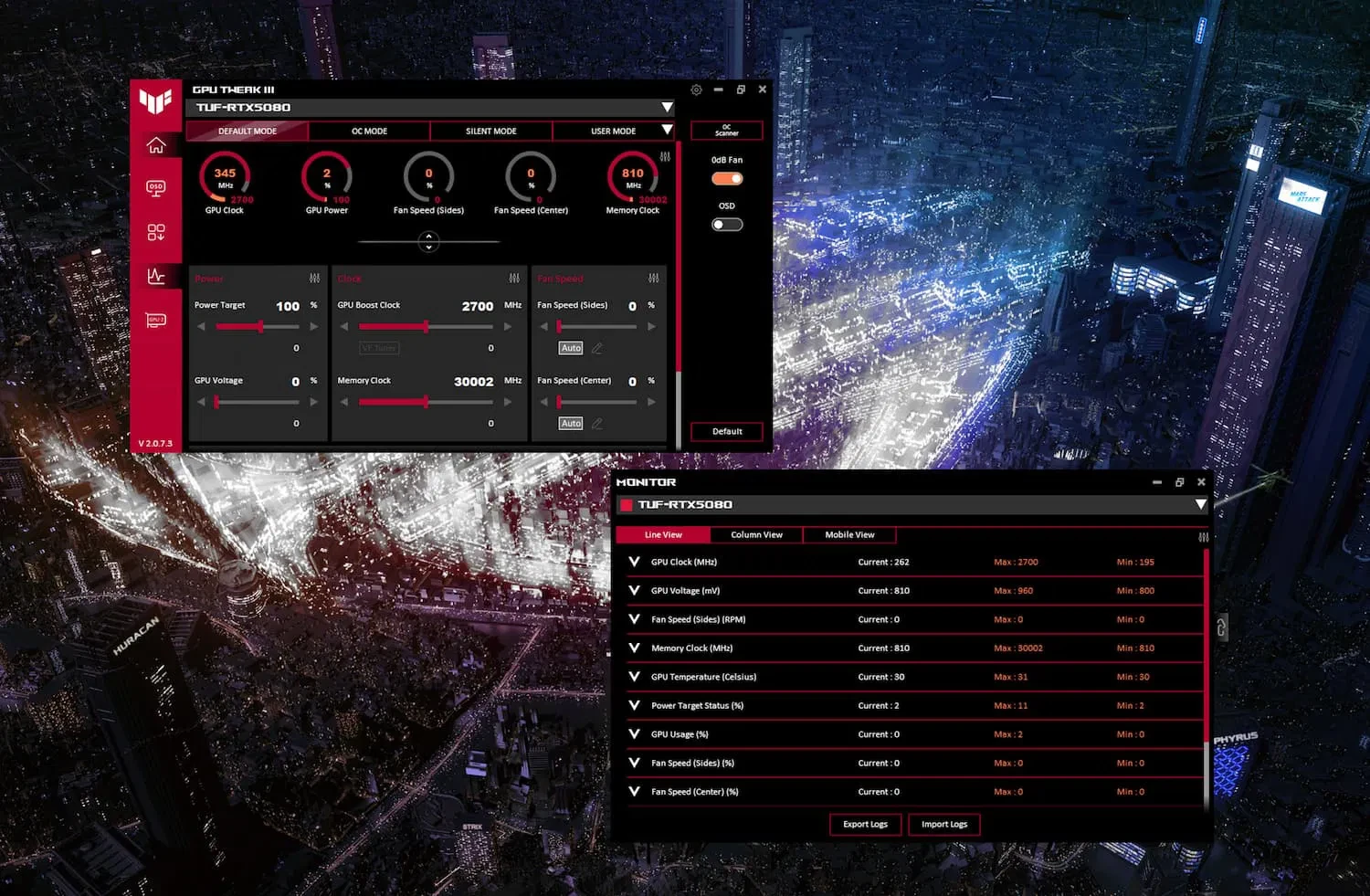Open the OSD settings from the sidebar
1370x896 pixels.
pyautogui.click(x=156, y=188)
